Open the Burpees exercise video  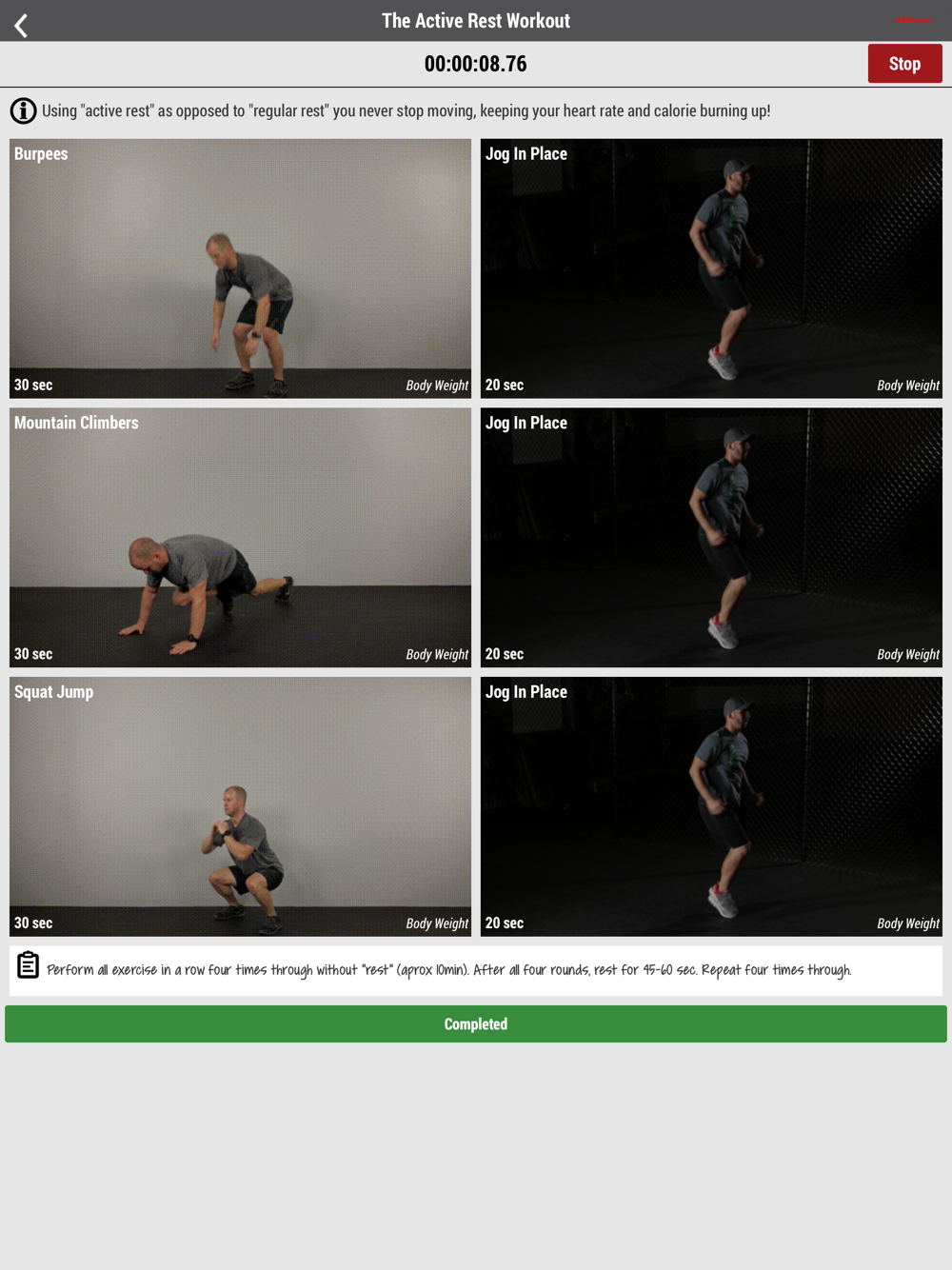point(240,268)
